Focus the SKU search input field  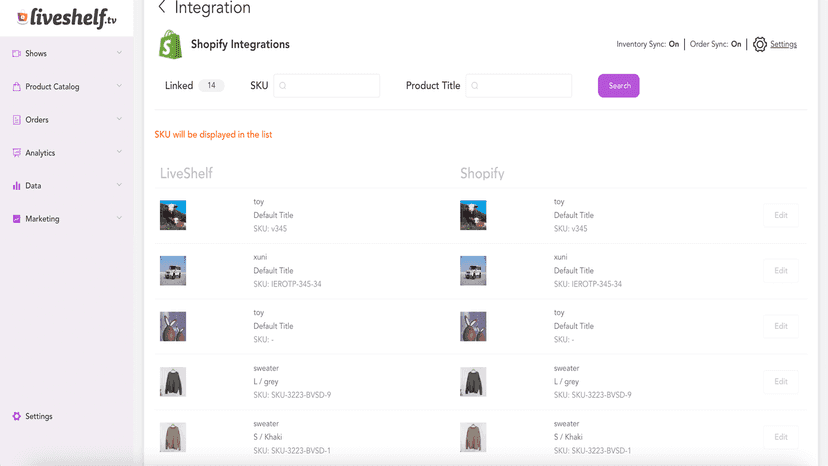coord(326,86)
